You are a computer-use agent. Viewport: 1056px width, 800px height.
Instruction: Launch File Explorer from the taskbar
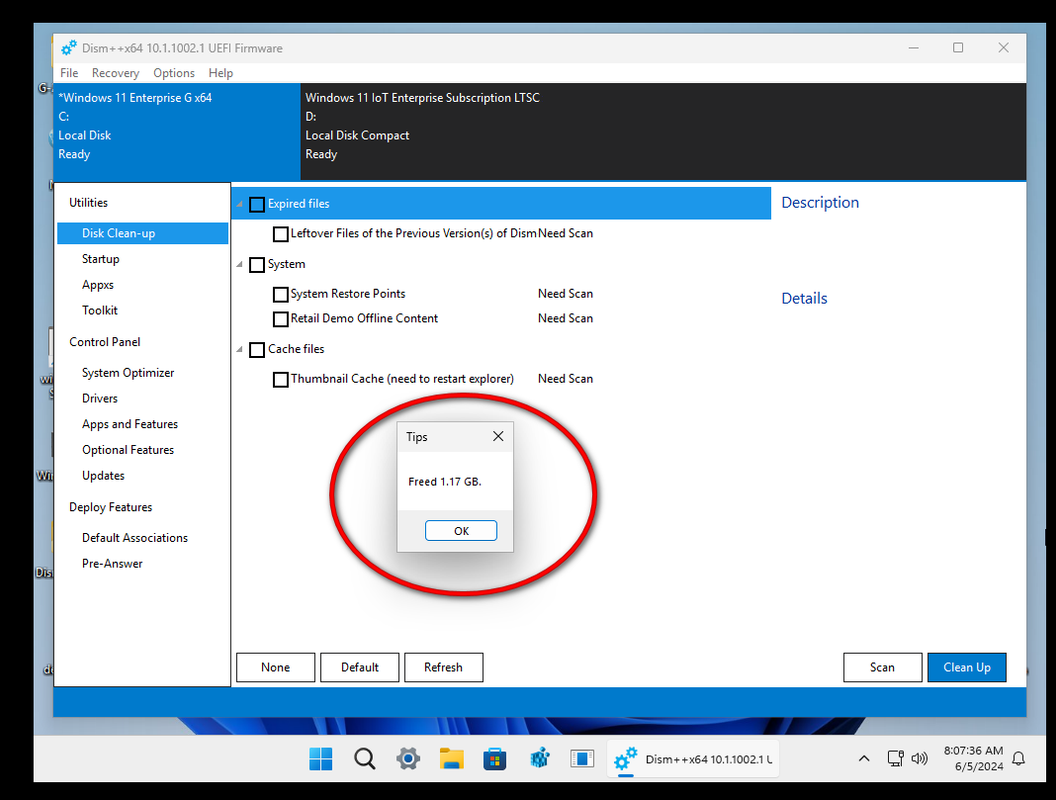point(451,759)
